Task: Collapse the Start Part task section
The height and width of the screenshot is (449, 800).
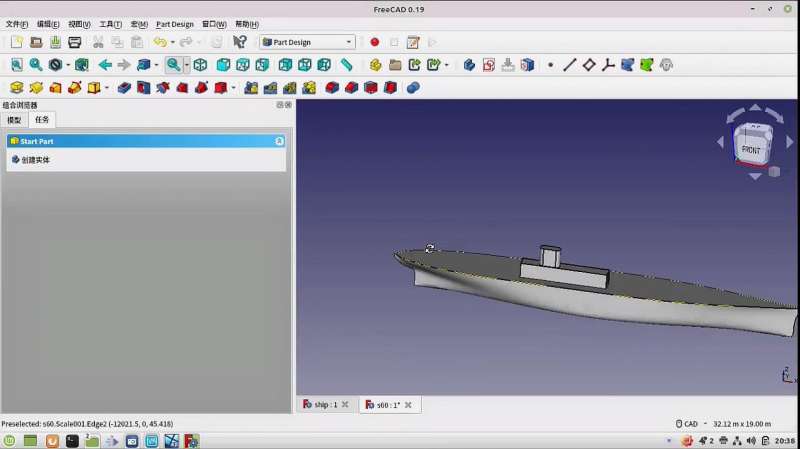Action: (x=279, y=142)
